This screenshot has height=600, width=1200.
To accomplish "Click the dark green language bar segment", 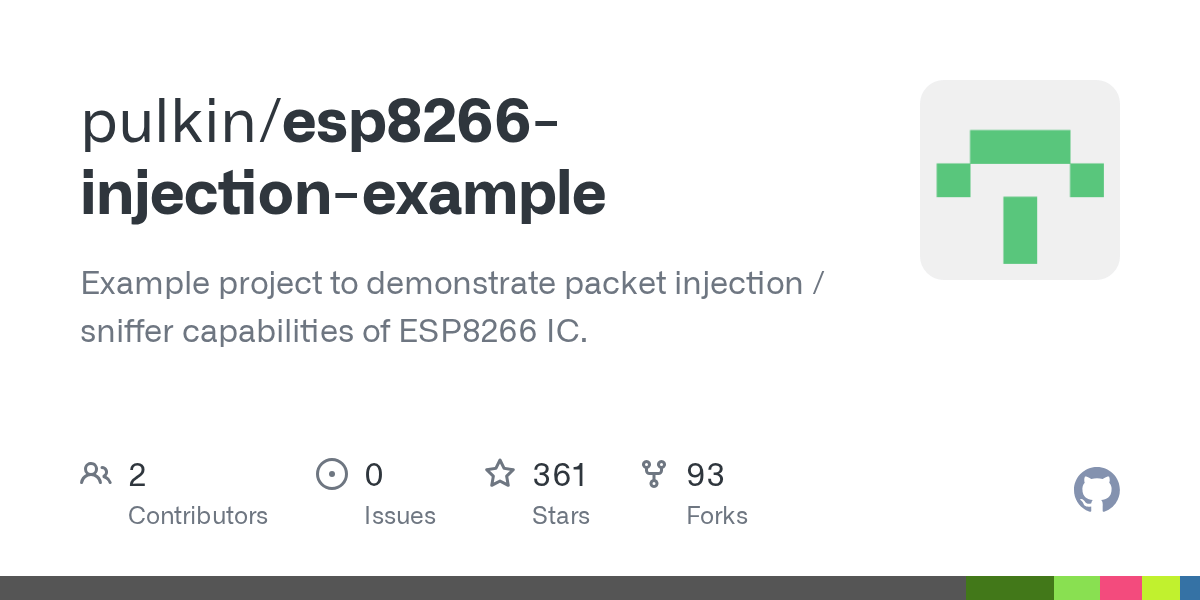I will click(x=1009, y=588).
